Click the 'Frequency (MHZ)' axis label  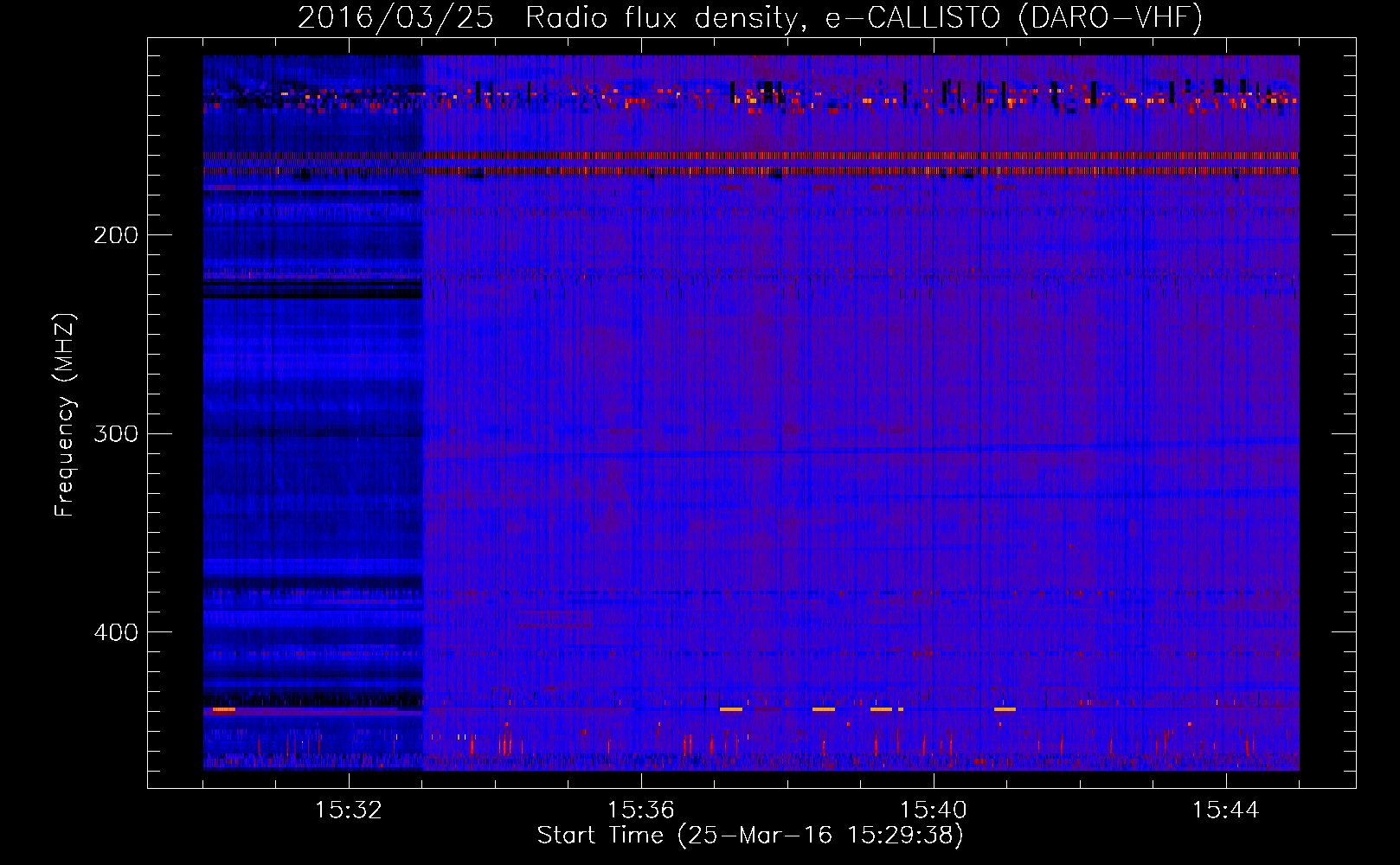[x=65, y=415]
